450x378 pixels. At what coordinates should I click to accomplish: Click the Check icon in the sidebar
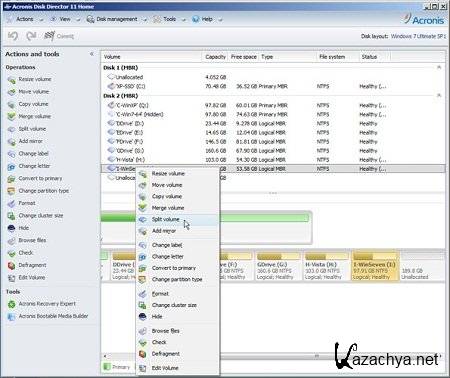(x=11, y=253)
